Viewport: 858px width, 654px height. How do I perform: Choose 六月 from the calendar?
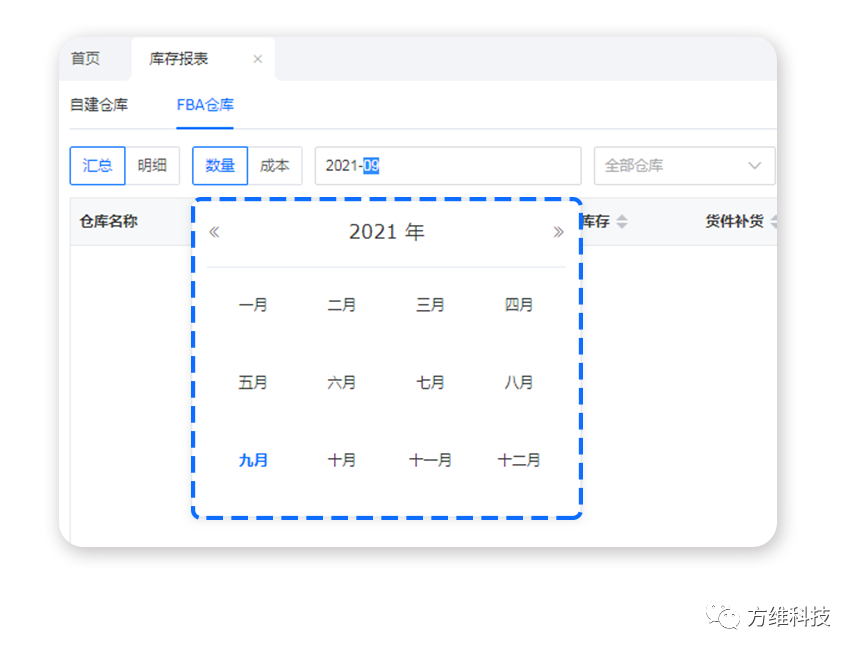click(x=341, y=382)
